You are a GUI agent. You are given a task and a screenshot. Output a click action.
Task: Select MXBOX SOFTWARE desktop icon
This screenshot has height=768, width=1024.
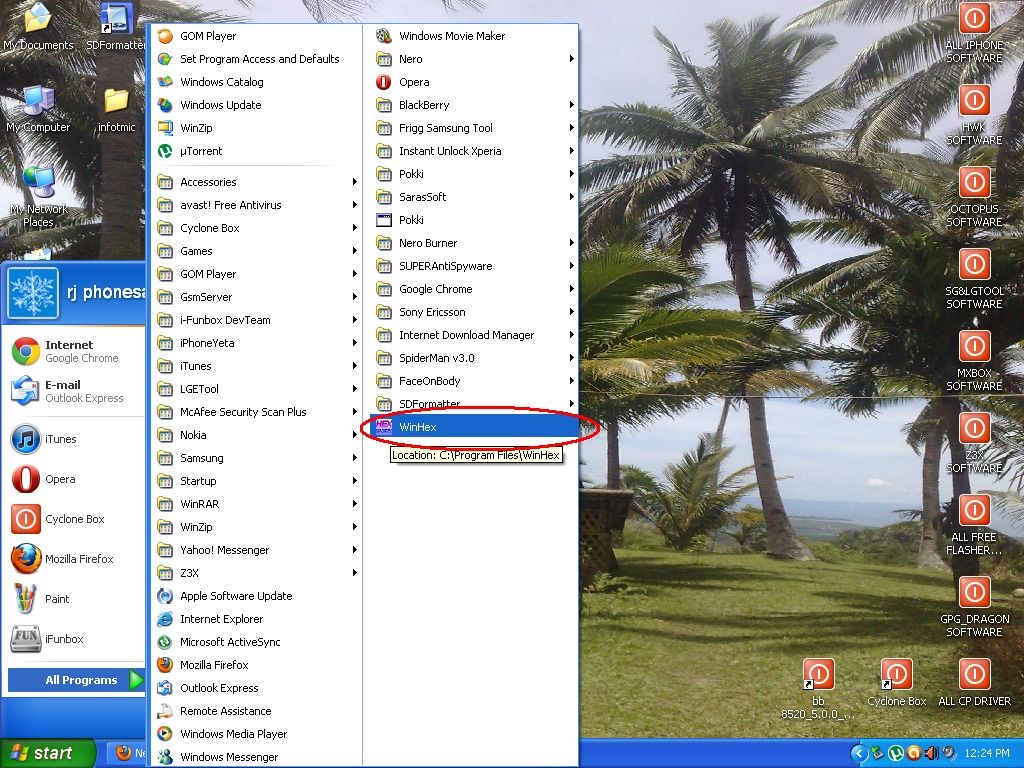coord(974,360)
